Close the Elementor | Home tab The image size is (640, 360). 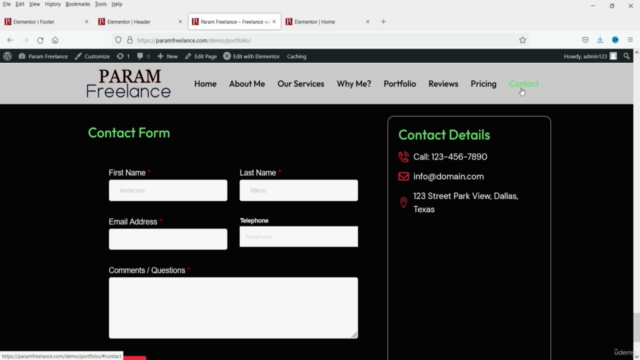pyautogui.click(x=367, y=22)
